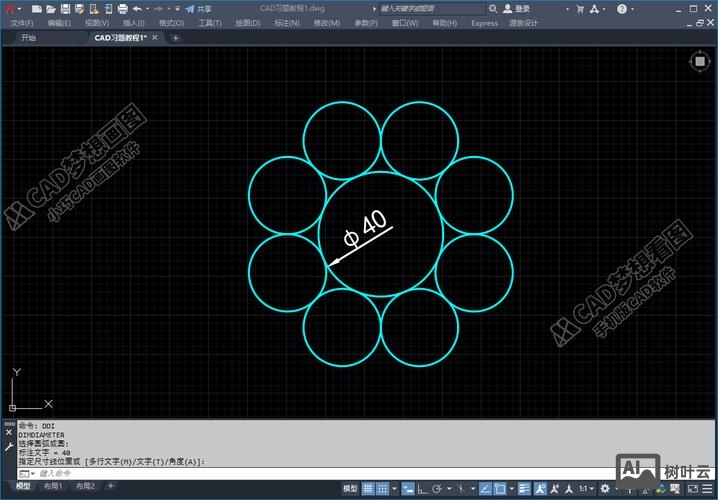Open the command window customize wrench icon
Viewport: 718px width, 500px height.
9,449
